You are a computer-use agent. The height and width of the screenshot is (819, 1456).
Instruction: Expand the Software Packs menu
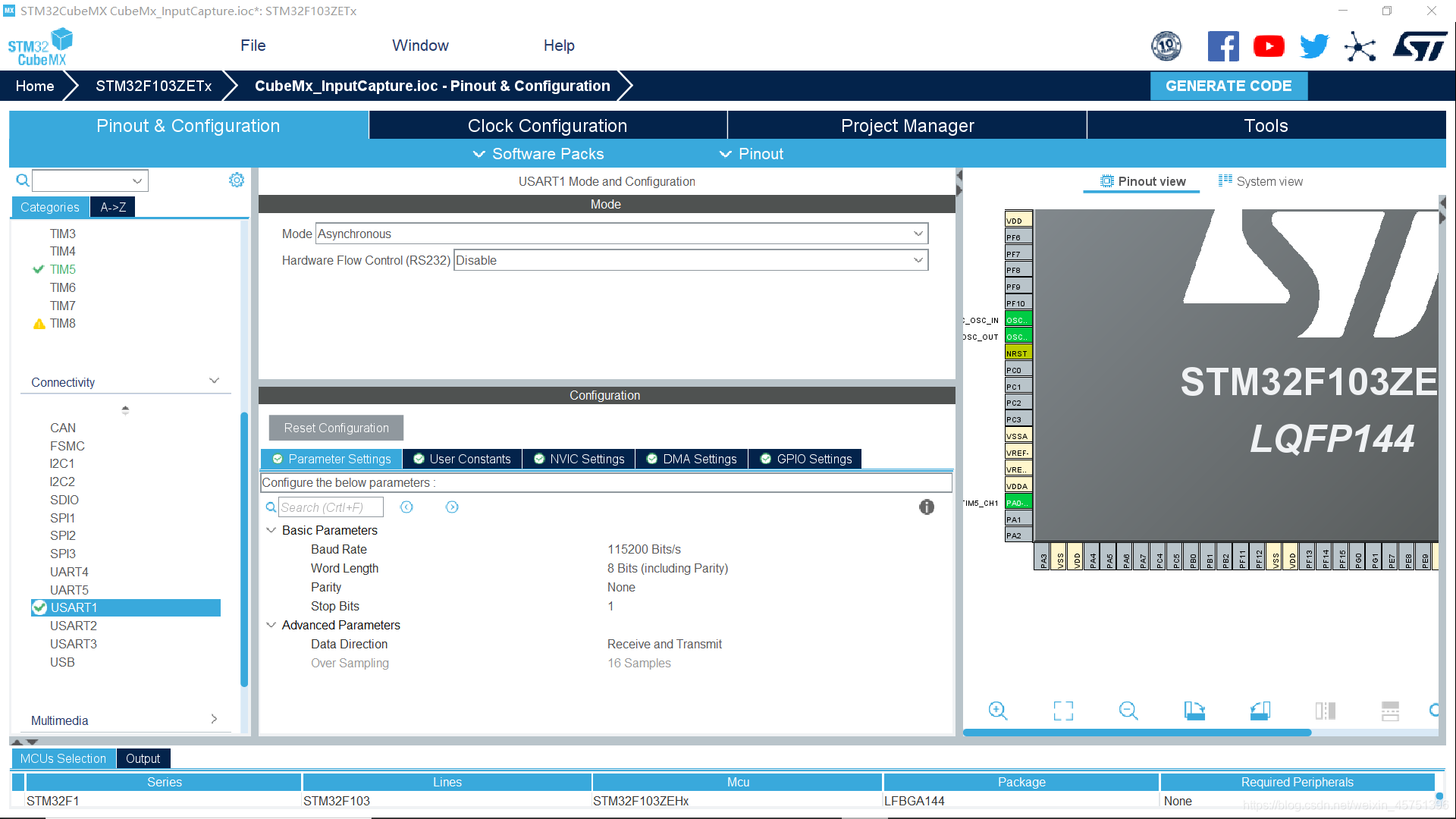(x=538, y=154)
